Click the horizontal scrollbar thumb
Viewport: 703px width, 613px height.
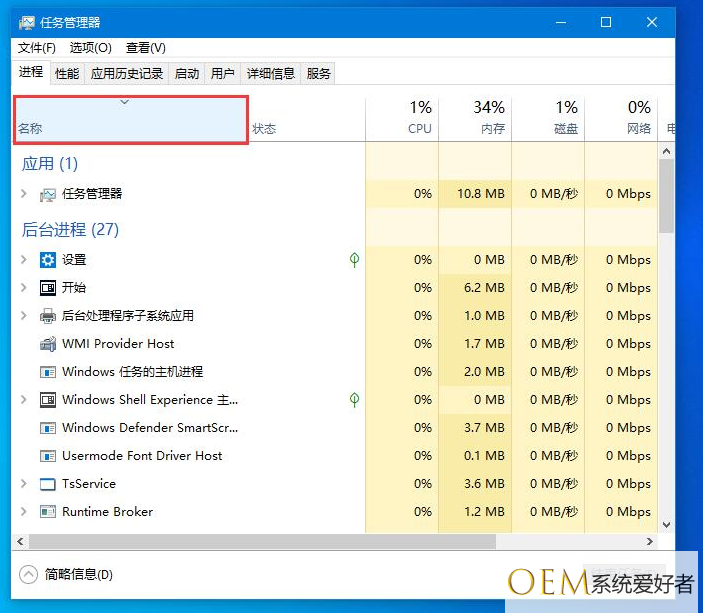(x=262, y=541)
